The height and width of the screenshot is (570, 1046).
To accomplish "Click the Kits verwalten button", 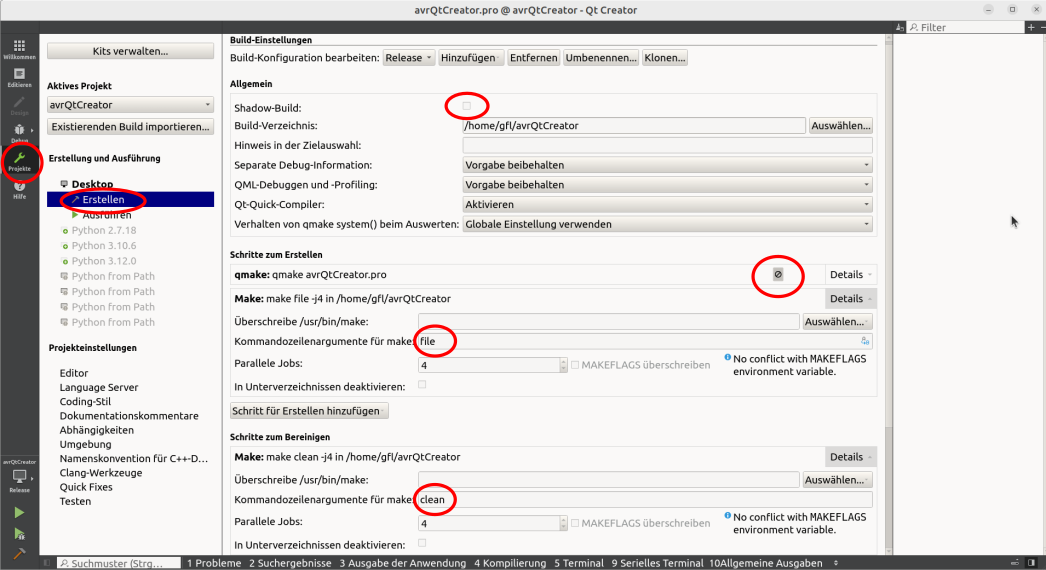I will point(130,51).
